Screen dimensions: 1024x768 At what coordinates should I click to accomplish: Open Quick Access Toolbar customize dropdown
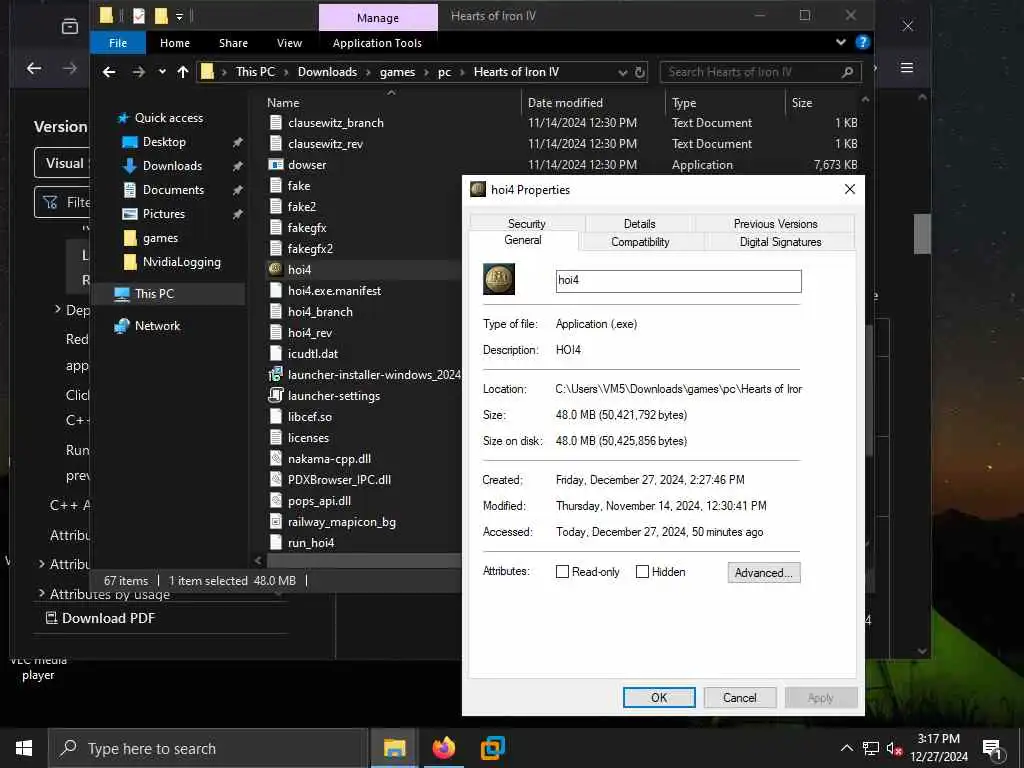[179, 16]
